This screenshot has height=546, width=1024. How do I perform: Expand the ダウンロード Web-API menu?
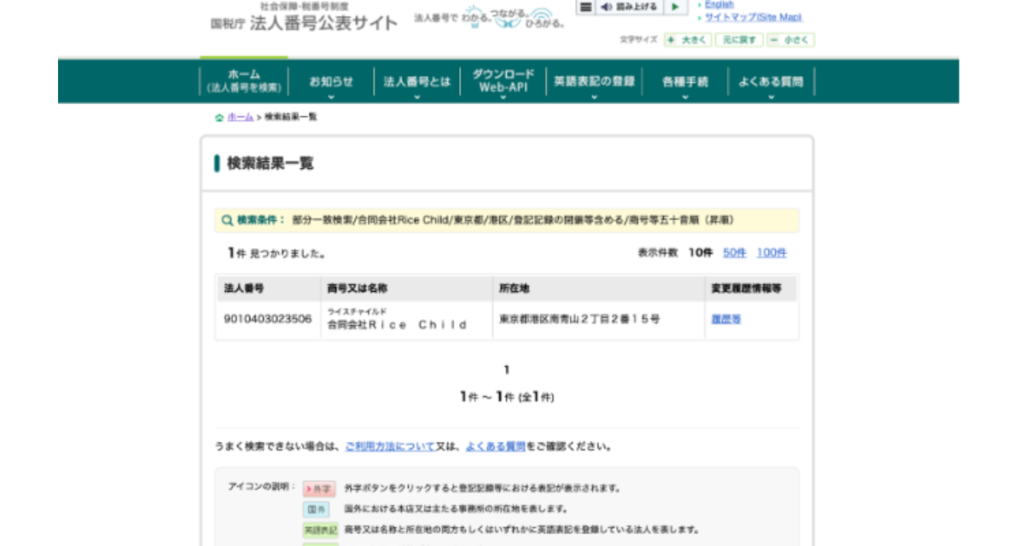pos(503,82)
